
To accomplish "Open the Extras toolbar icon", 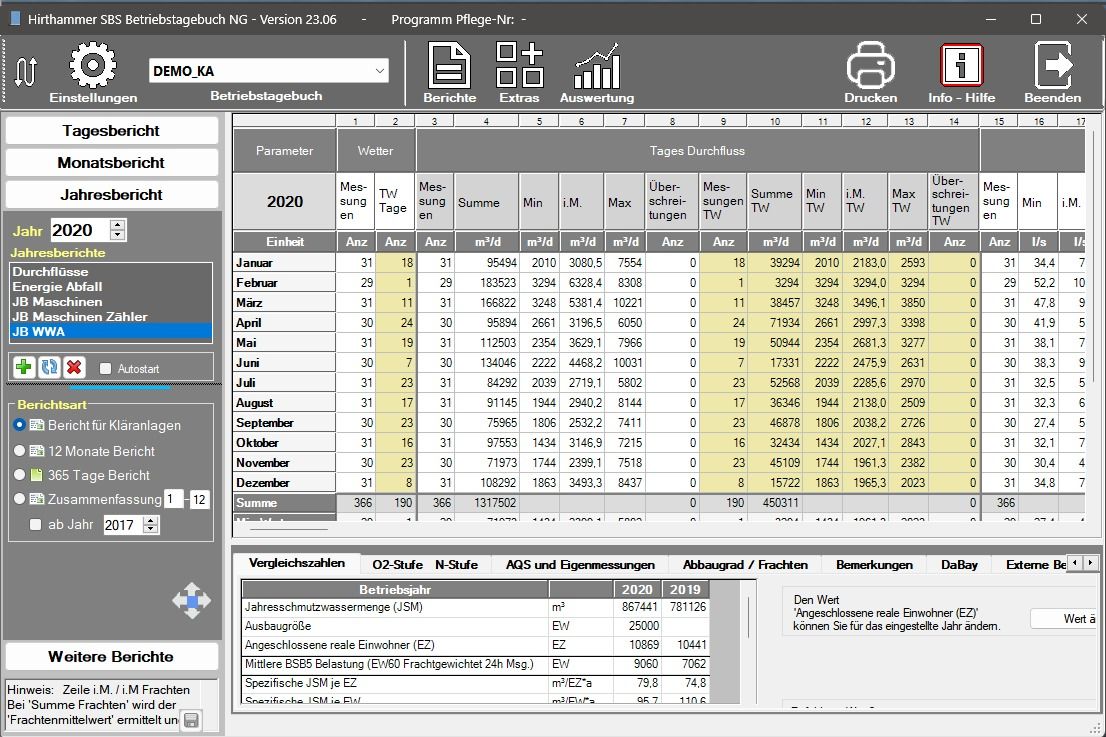I will pos(519,66).
